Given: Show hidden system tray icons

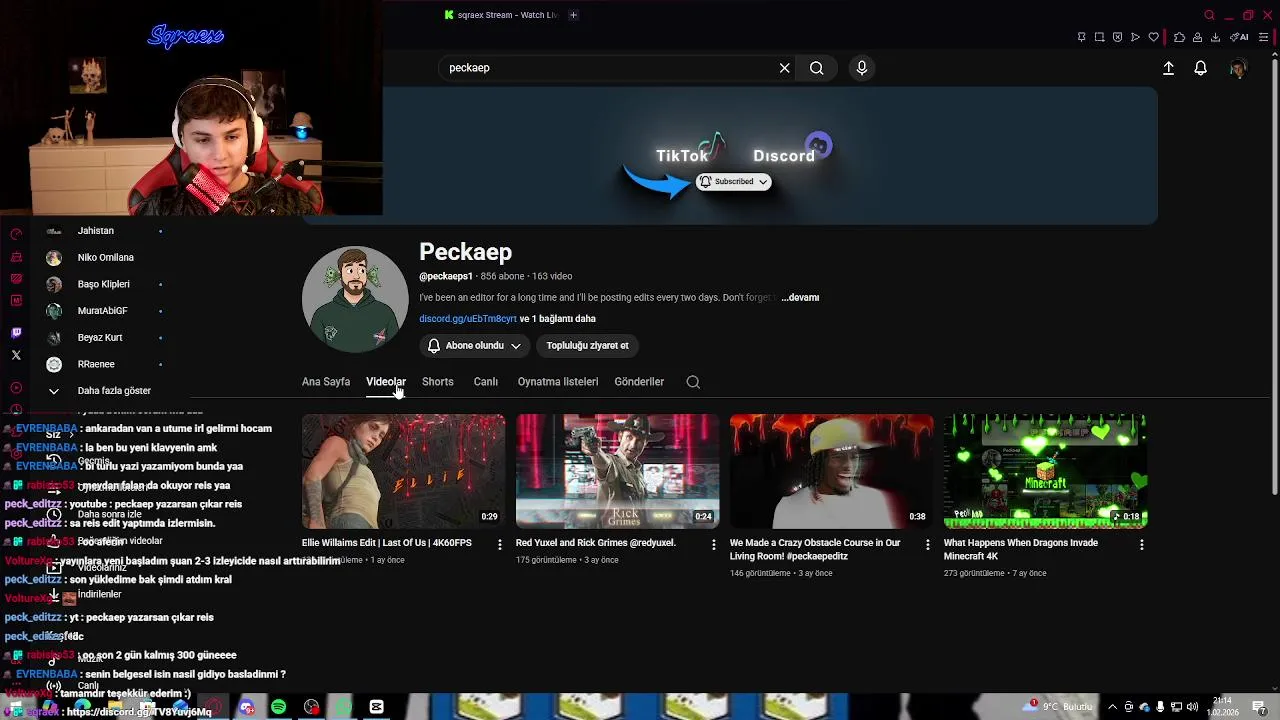Looking at the screenshot, I should pos(1112,707).
